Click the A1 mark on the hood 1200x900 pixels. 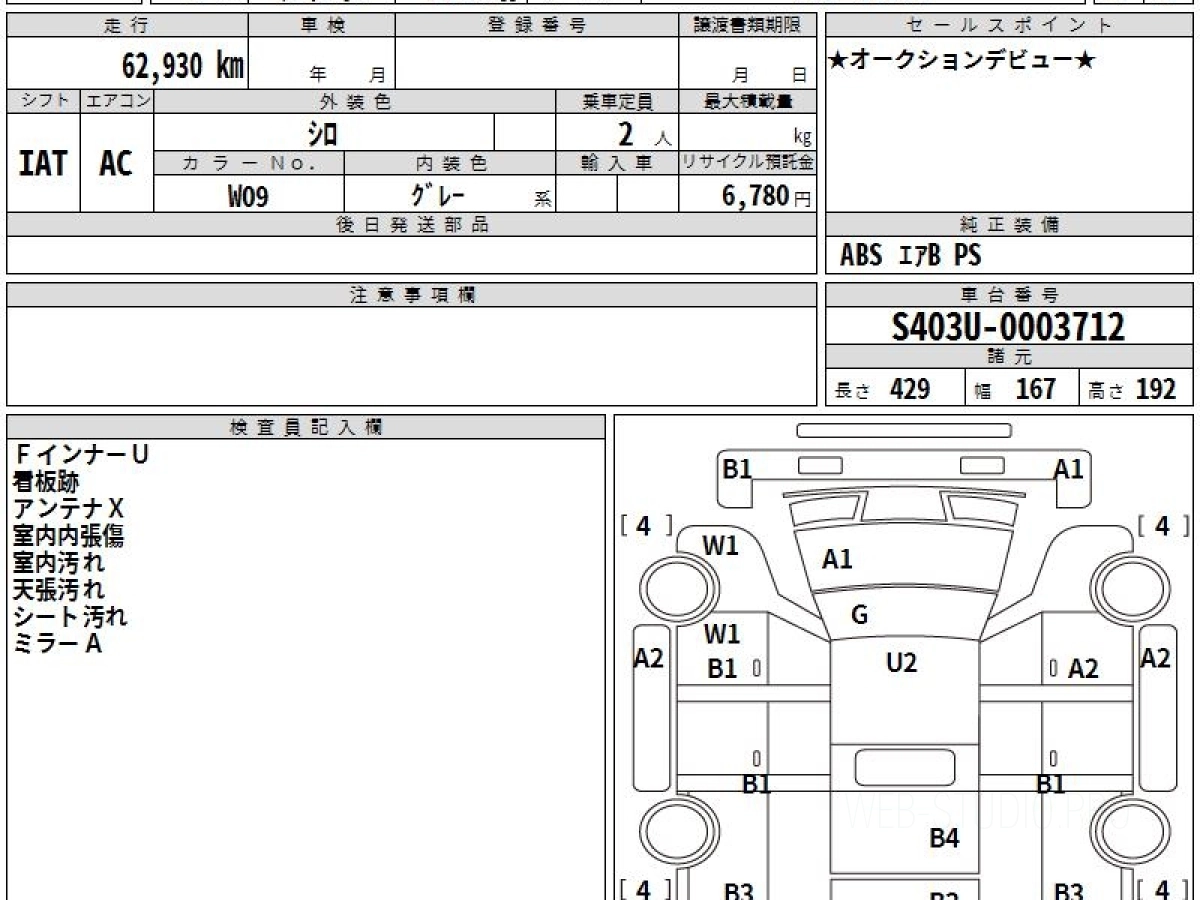(x=837, y=560)
